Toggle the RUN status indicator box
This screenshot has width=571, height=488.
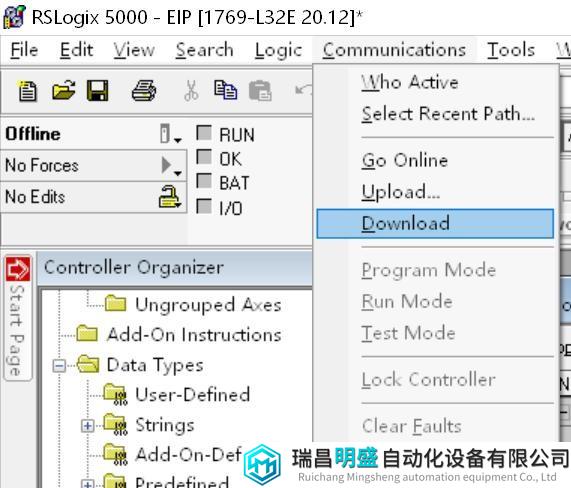click(x=204, y=133)
